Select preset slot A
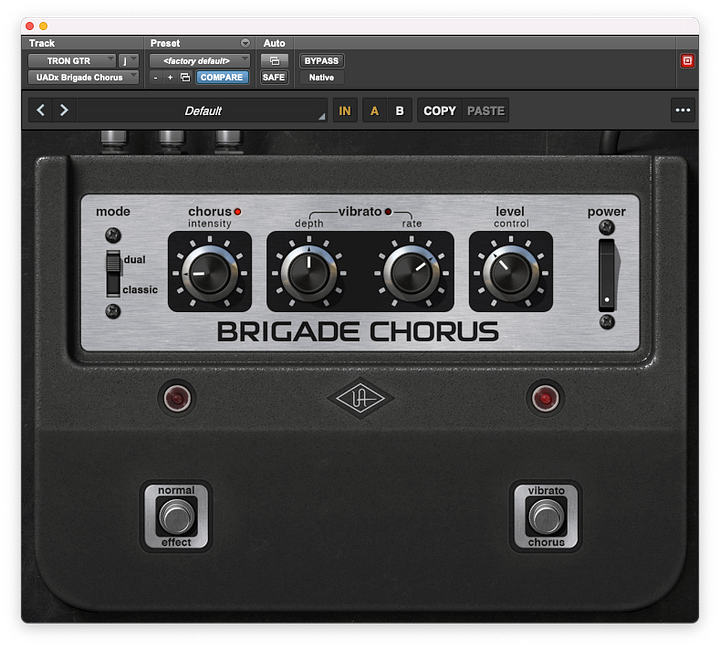Image resolution: width=720 pixels, height=648 pixels. click(375, 111)
